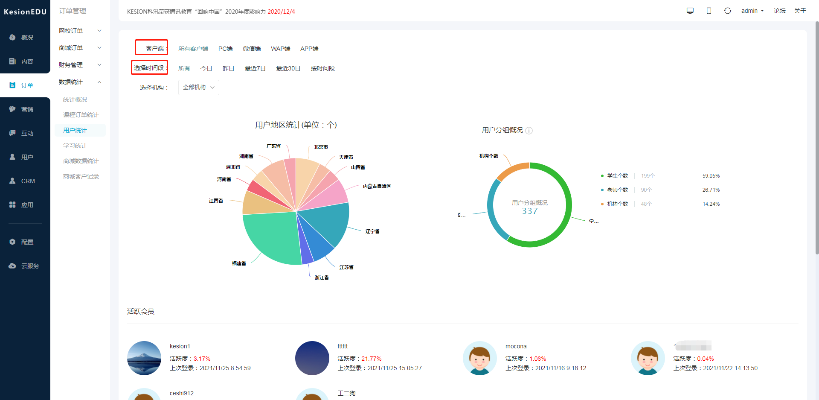The height and width of the screenshot is (400, 819).
Task: Go to the 用户 sidebar section
Action: pyautogui.click(x=25, y=157)
